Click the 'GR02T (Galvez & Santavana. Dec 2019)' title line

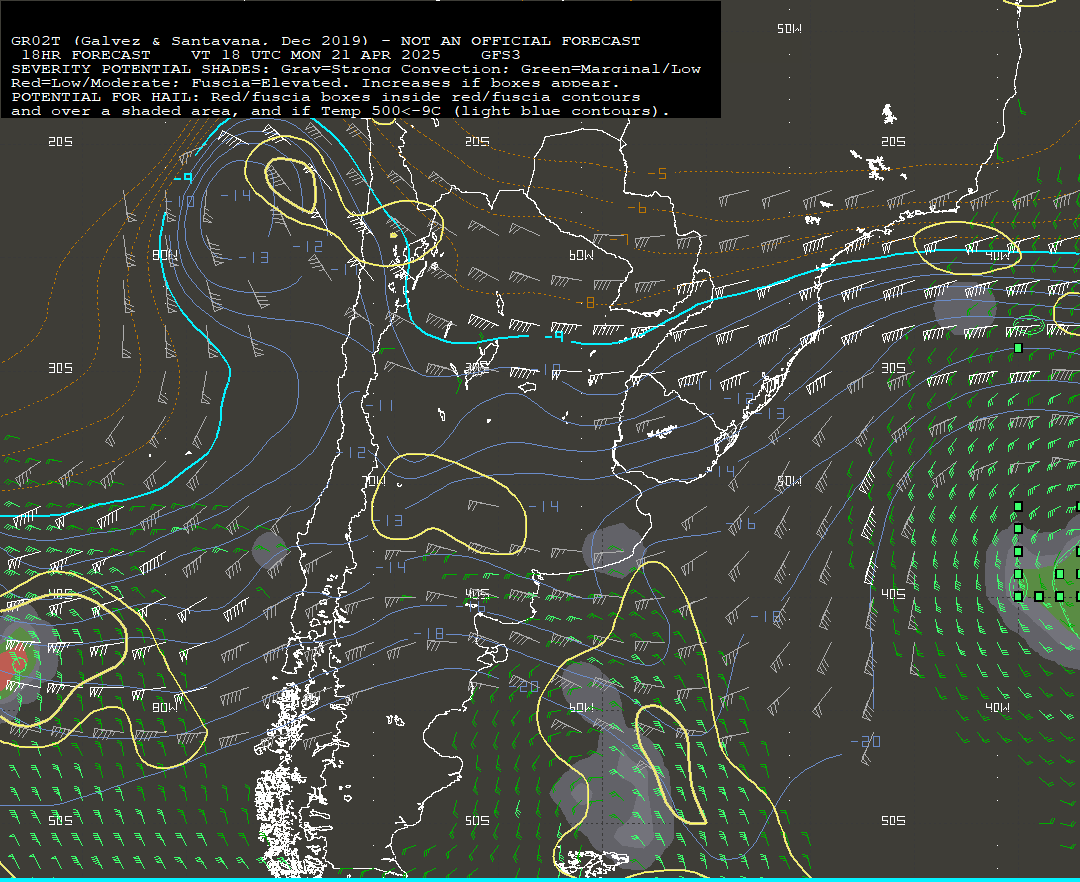coord(326,41)
